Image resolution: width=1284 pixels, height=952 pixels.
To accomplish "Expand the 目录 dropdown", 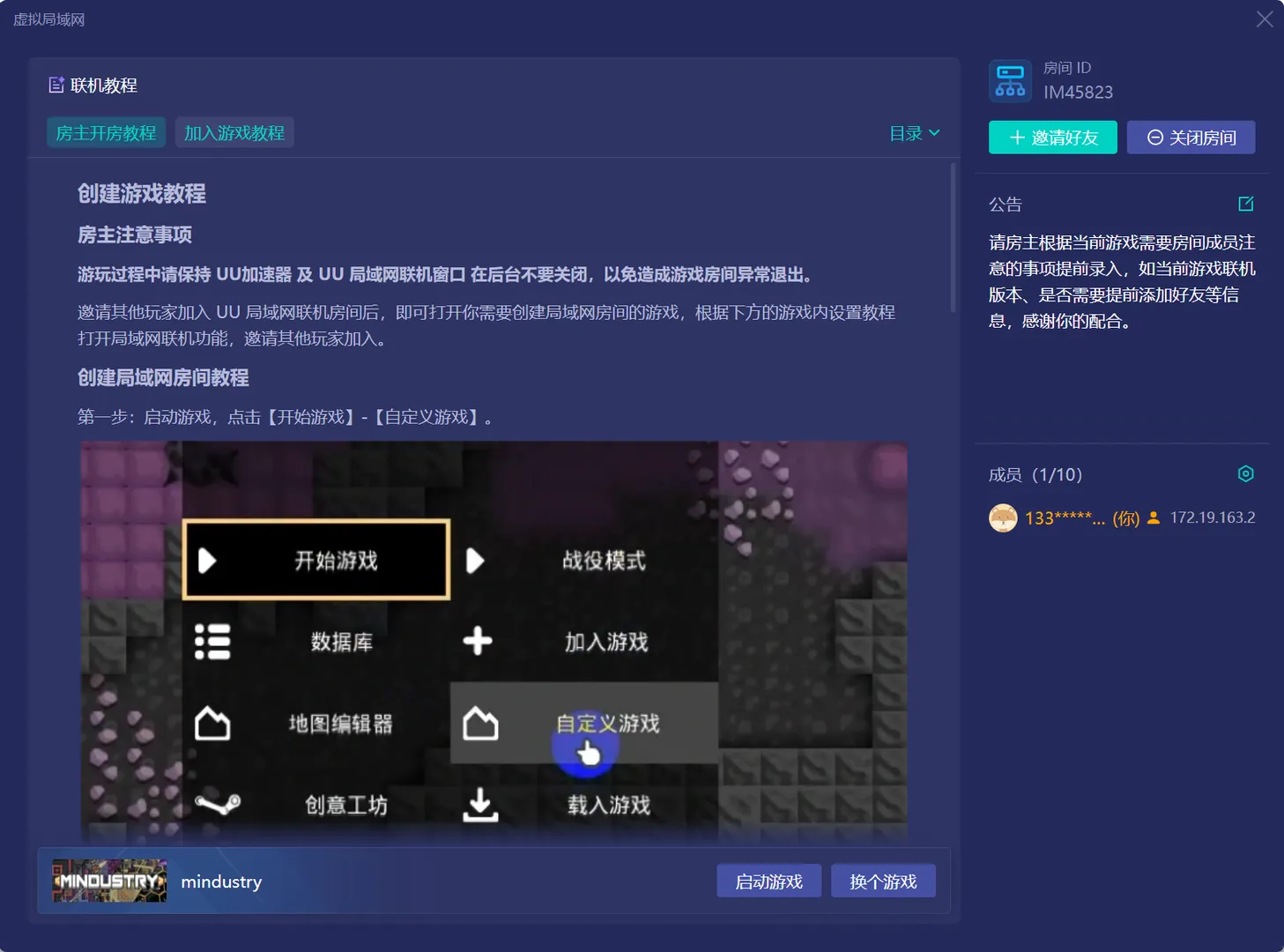I will tap(915, 133).
